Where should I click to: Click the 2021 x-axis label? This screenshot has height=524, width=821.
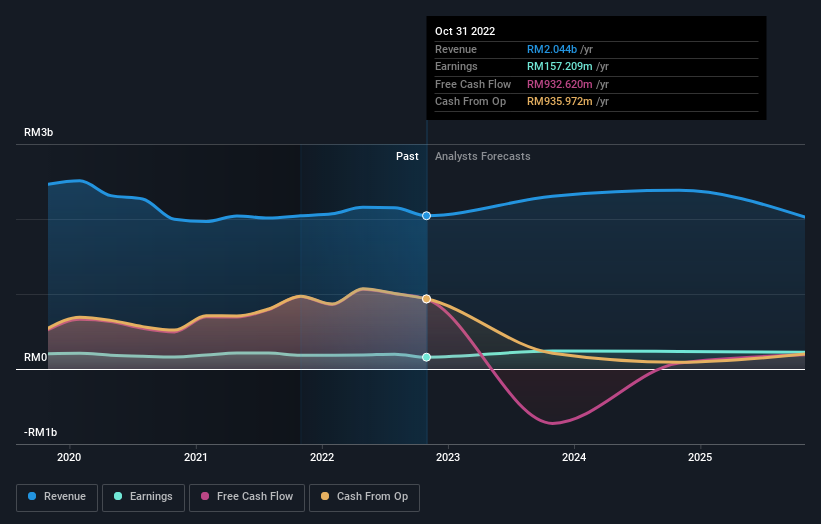pyautogui.click(x=196, y=457)
